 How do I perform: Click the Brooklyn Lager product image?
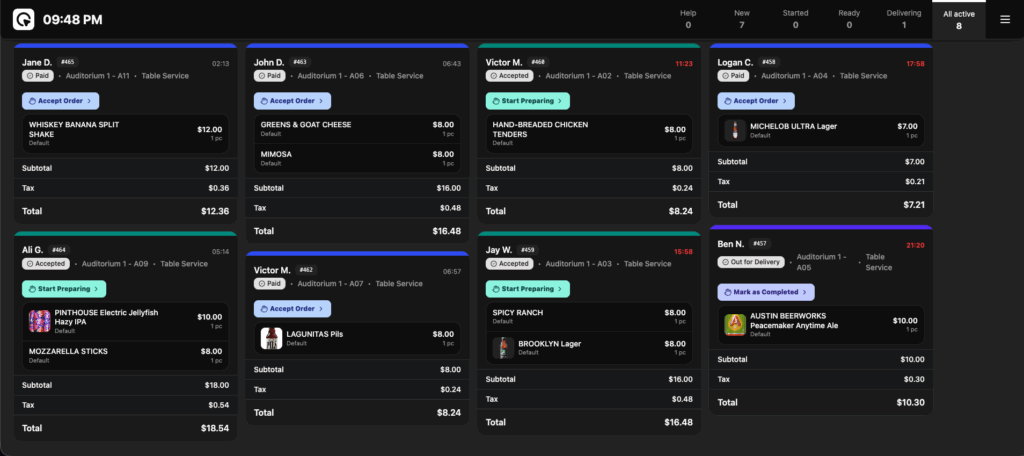click(503, 347)
